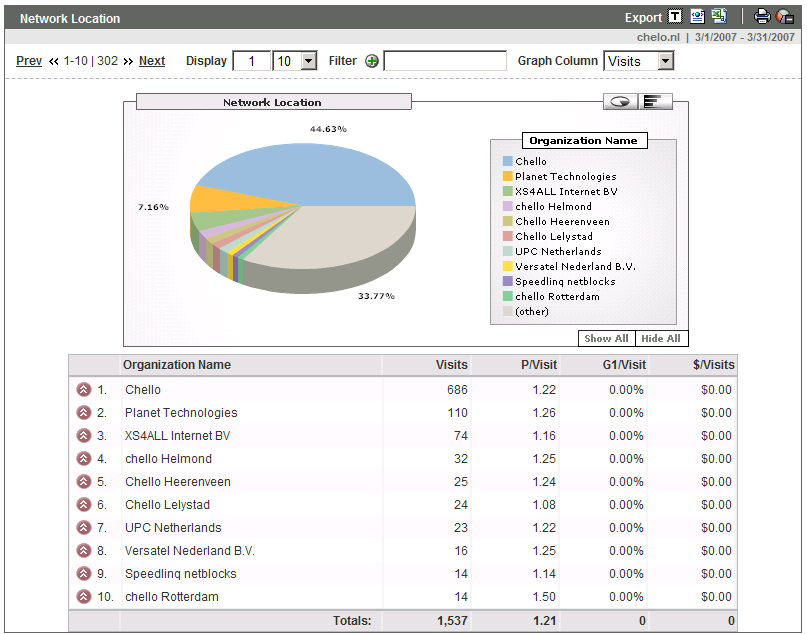This screenshot has height=634, width=807.
Task: Go to the Prev page of results
Action: click(x=29, y=61)
